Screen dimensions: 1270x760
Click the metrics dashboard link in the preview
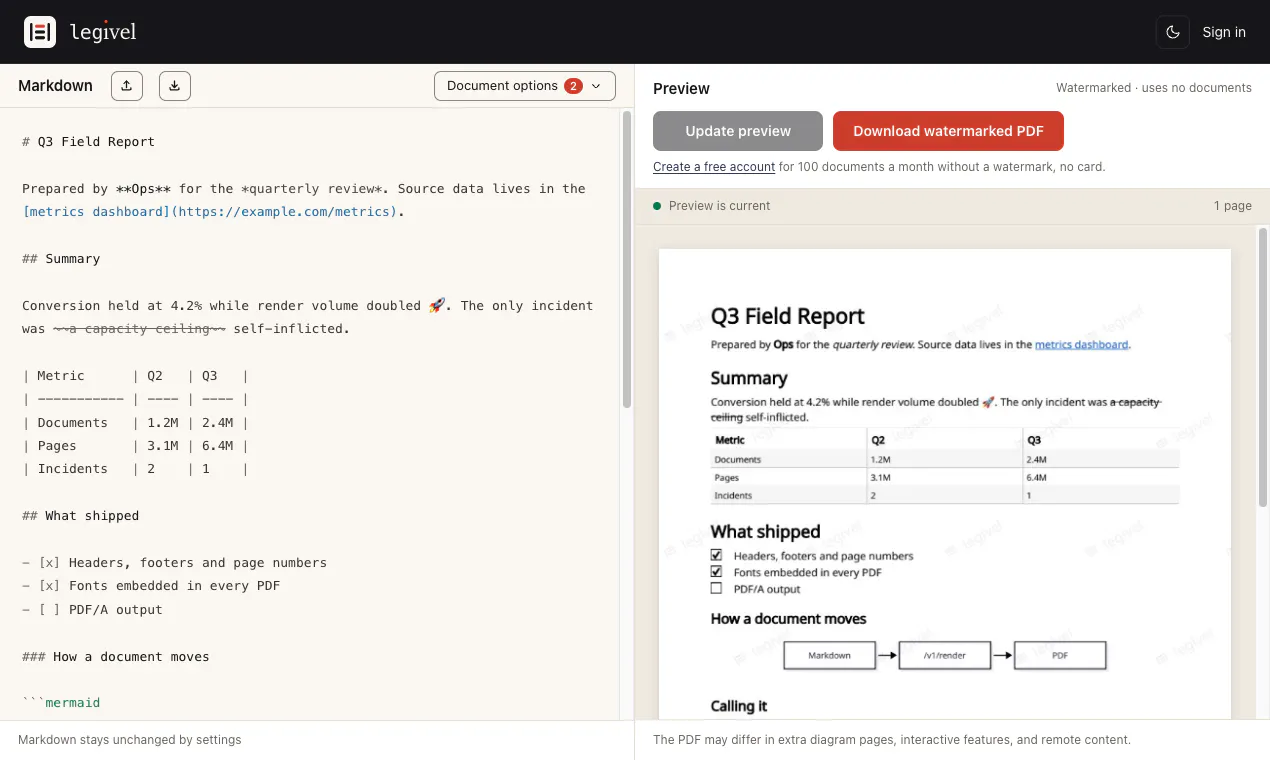coord(1081,344)
